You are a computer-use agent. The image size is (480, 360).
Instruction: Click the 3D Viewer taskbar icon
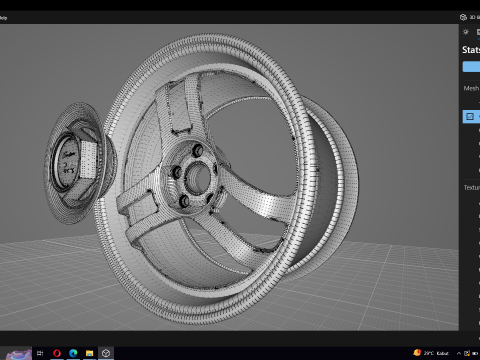106,353
